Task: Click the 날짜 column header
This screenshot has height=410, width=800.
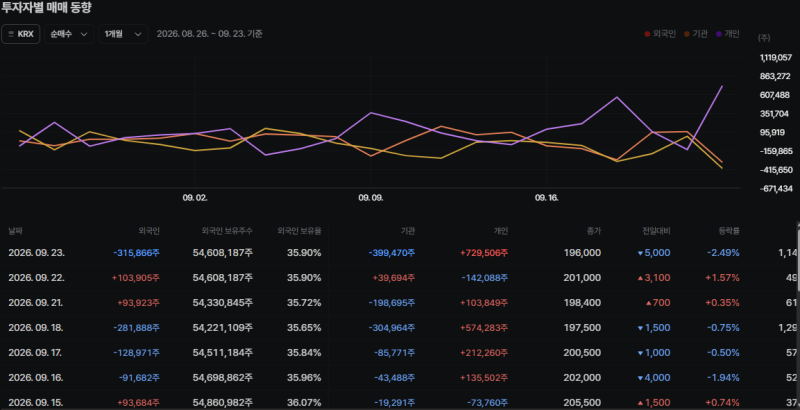Action: pyautogui.click(x=15, y=231)
